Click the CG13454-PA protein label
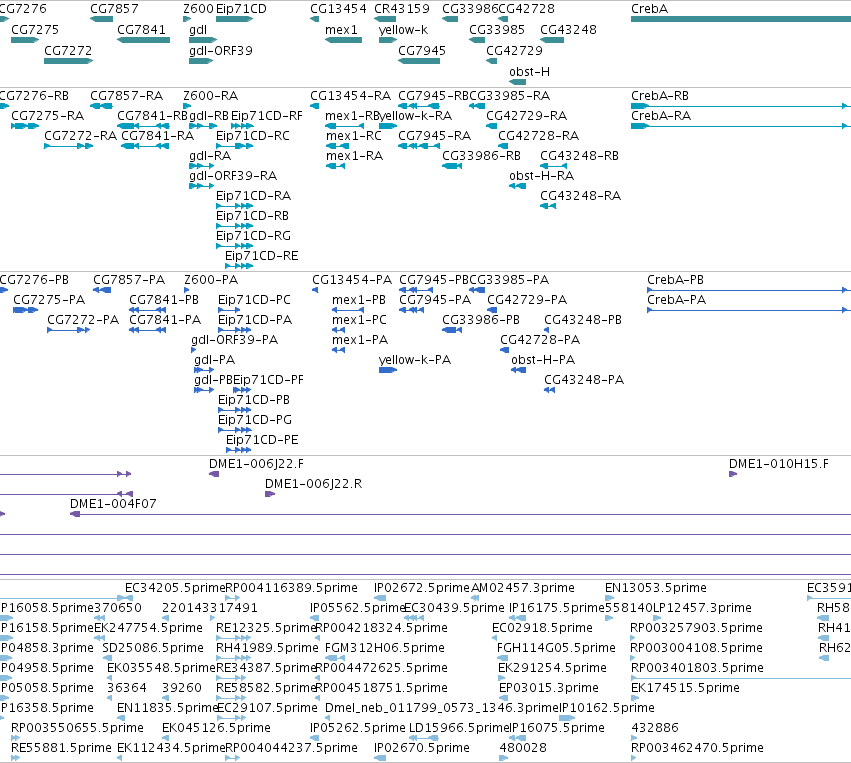Viewport: 851px width, 763px height. (x=352, y=279)
